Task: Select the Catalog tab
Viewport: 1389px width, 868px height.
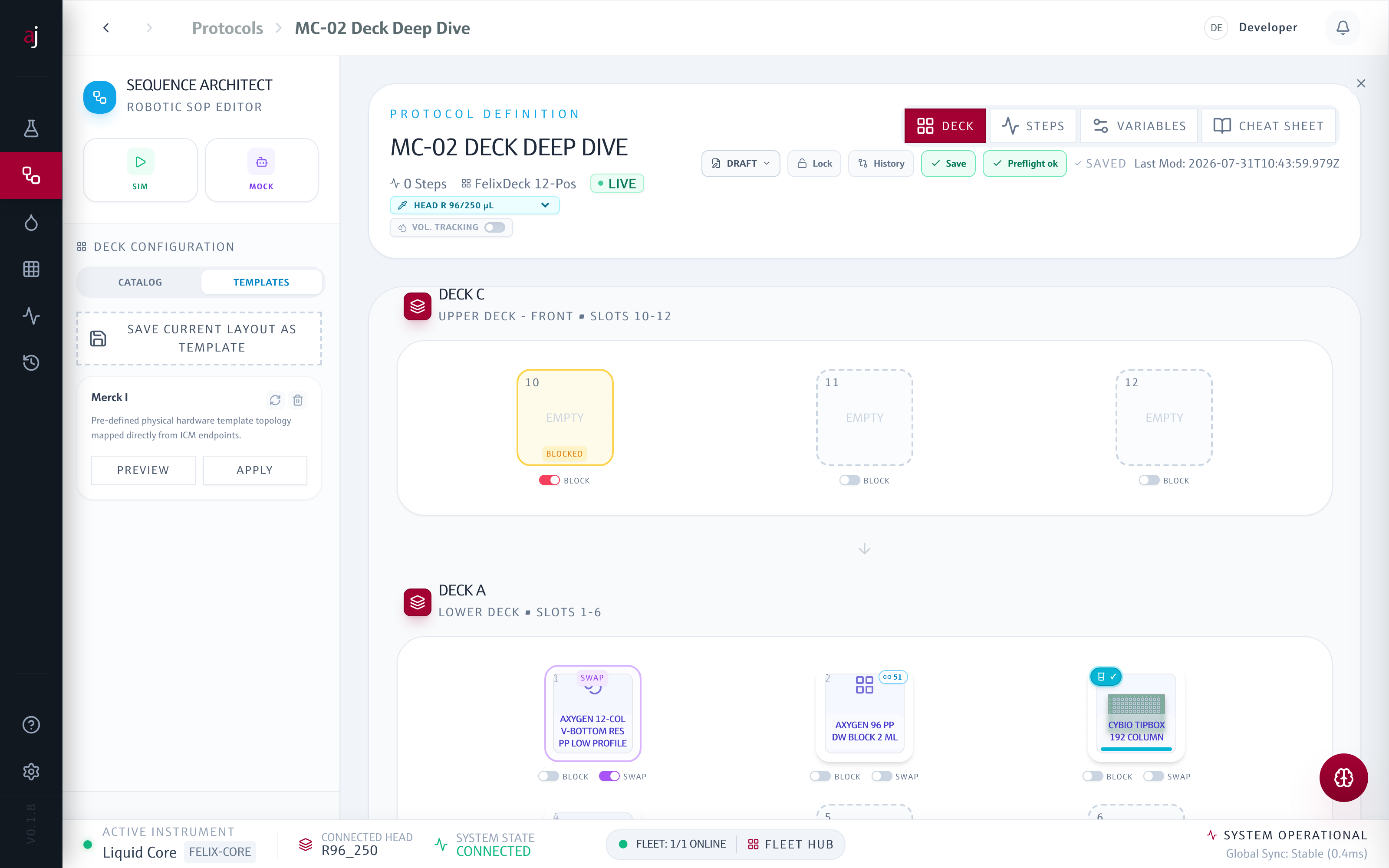Action: [140, 282]
